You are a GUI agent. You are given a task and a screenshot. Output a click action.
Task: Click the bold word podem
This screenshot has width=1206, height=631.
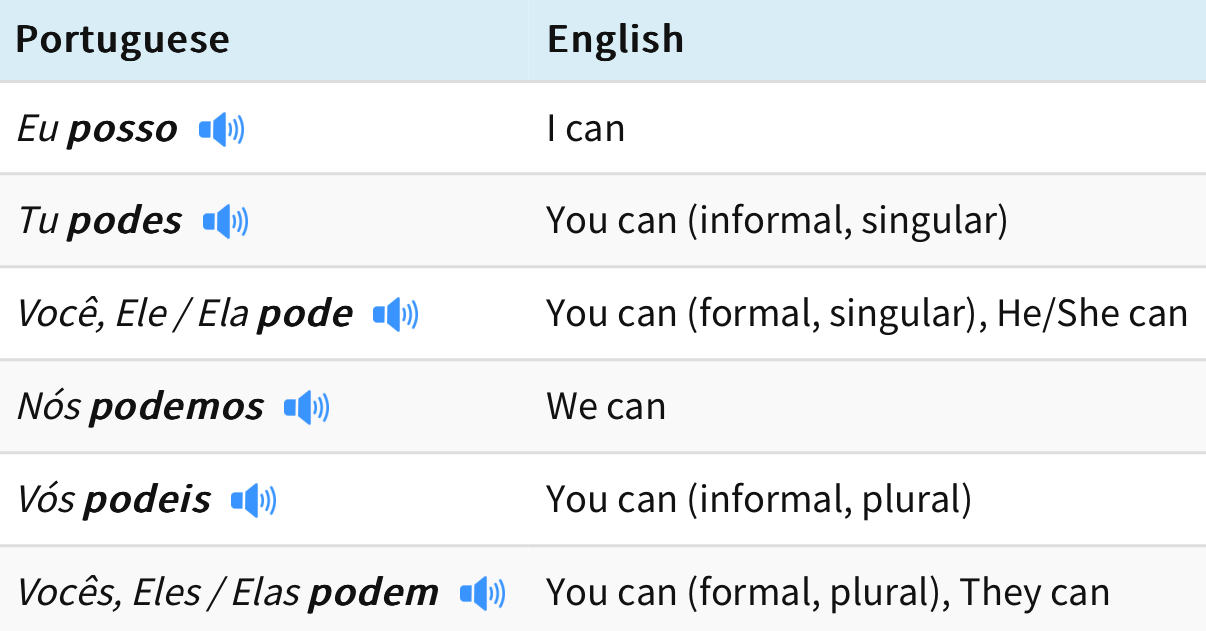pyautogui.click(x=373, y=593)
